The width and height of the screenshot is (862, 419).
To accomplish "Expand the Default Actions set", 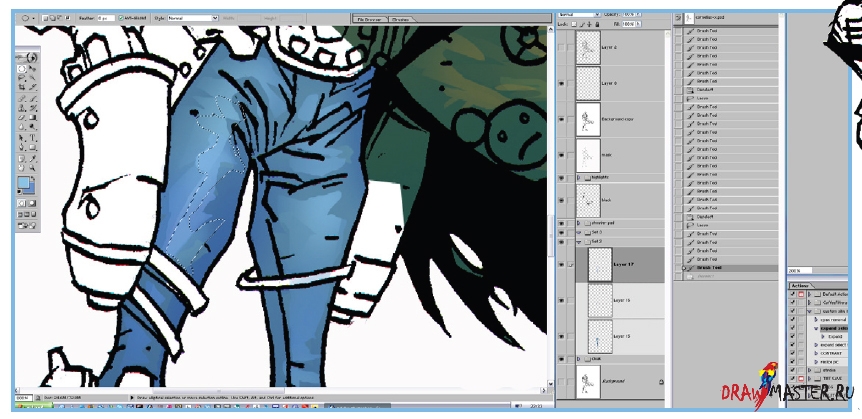I will tap(810, 294).
